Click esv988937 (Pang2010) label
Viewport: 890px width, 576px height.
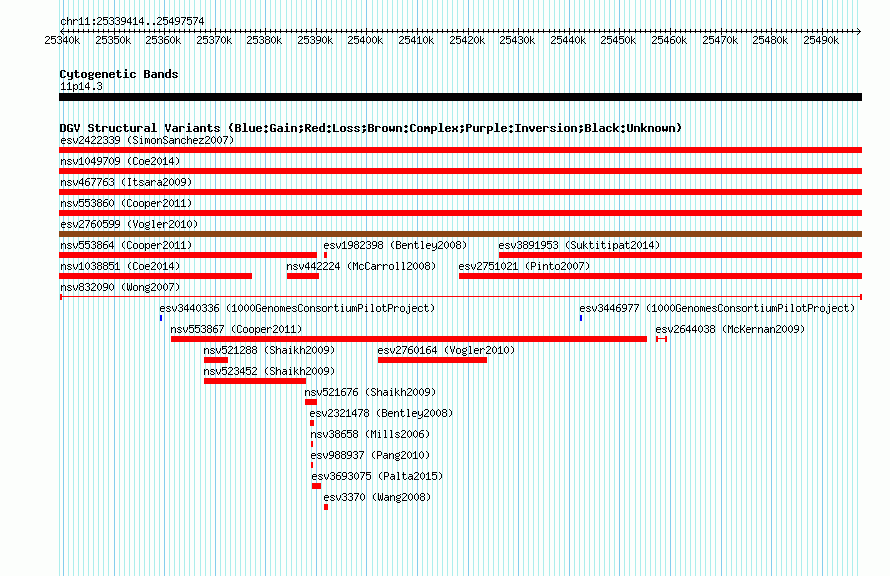[370, 455]
